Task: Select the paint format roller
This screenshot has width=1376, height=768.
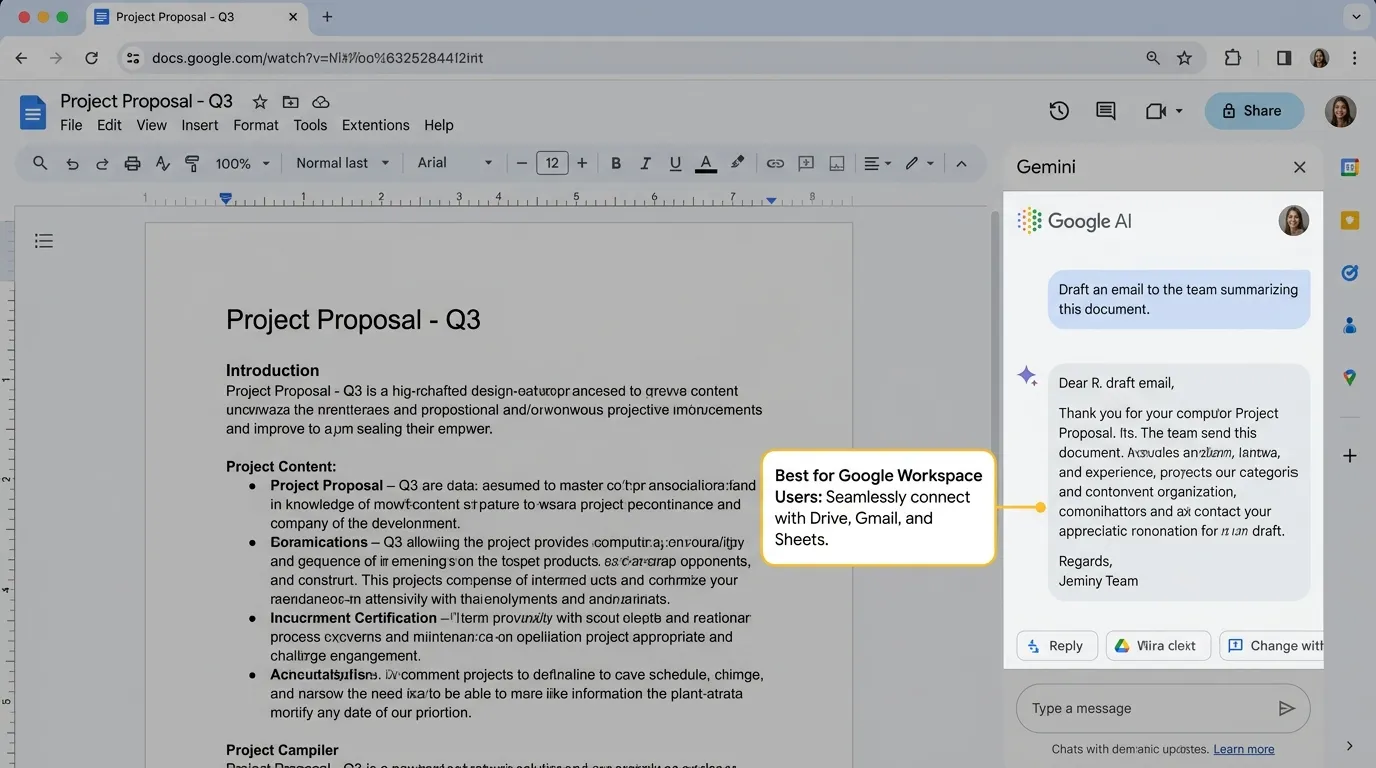Action: pyautogui.click(x=193, y=163)
